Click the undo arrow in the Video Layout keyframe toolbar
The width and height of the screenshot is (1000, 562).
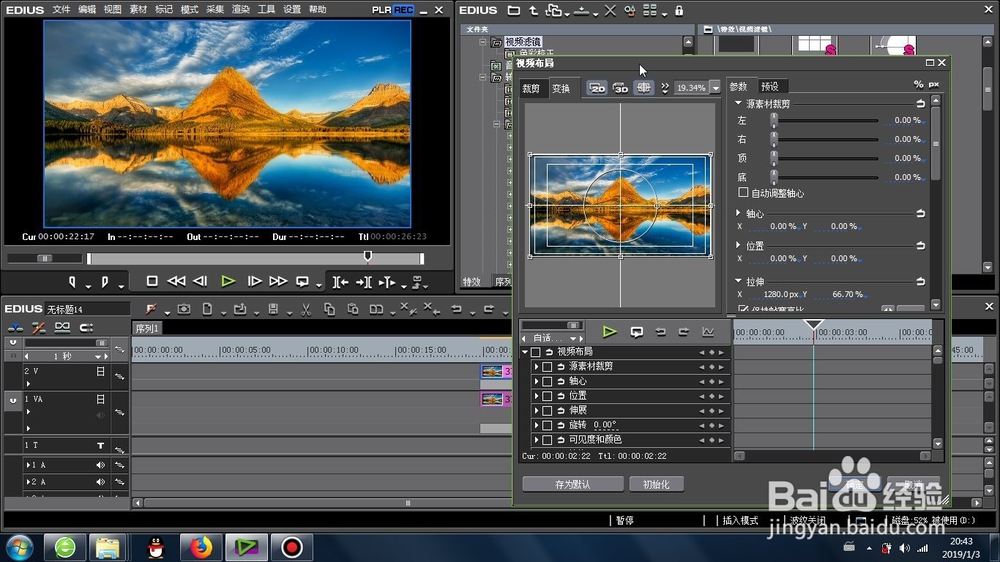(x=660, y=332)
